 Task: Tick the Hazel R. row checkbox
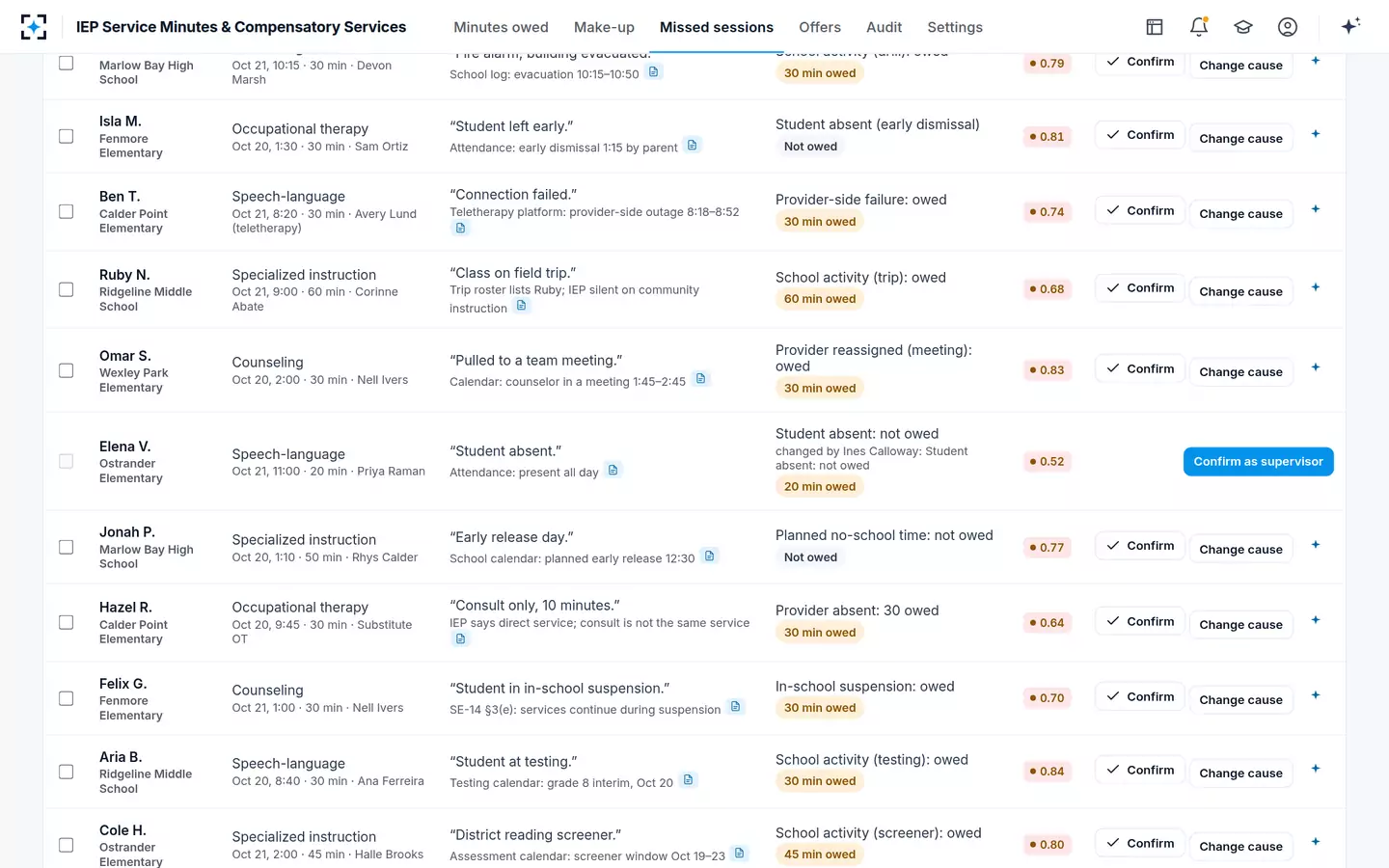(67, 622)
